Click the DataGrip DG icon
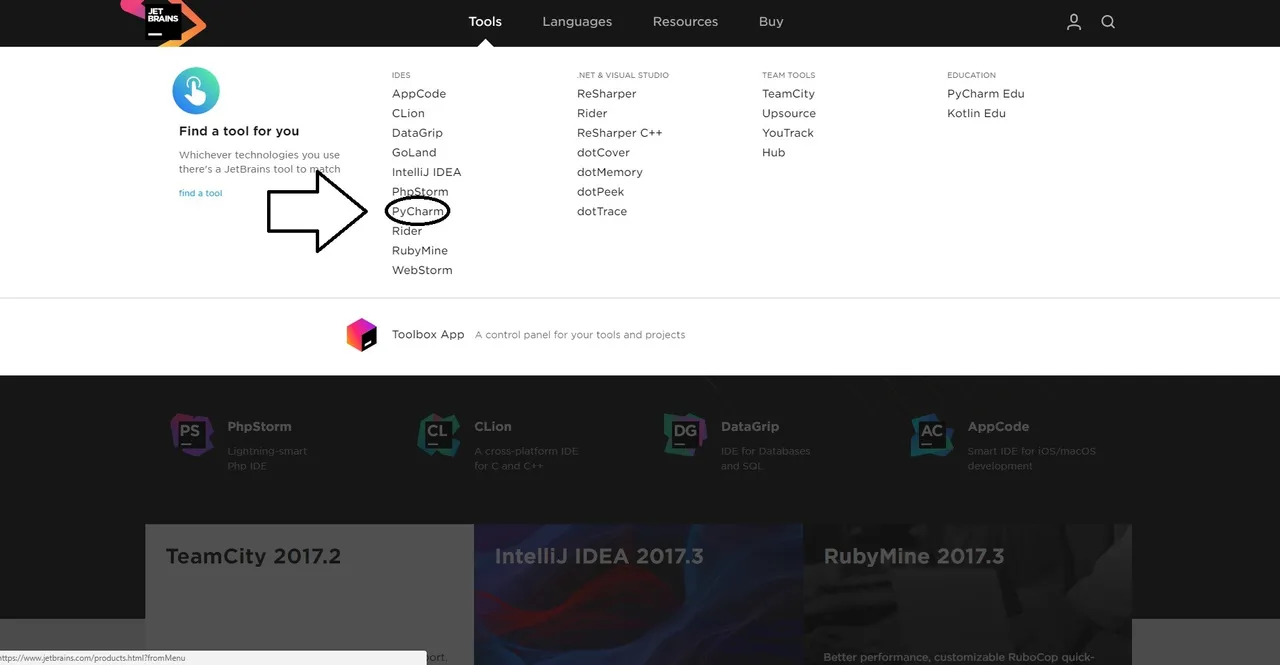1280x665 pixels. pos(685,434)
